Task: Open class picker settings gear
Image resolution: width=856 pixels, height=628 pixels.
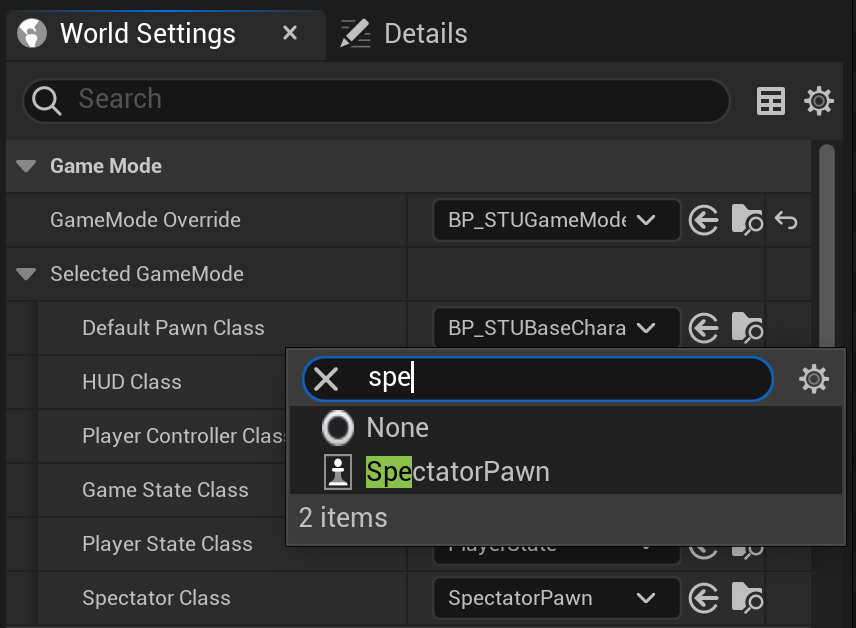Action: 813,379
